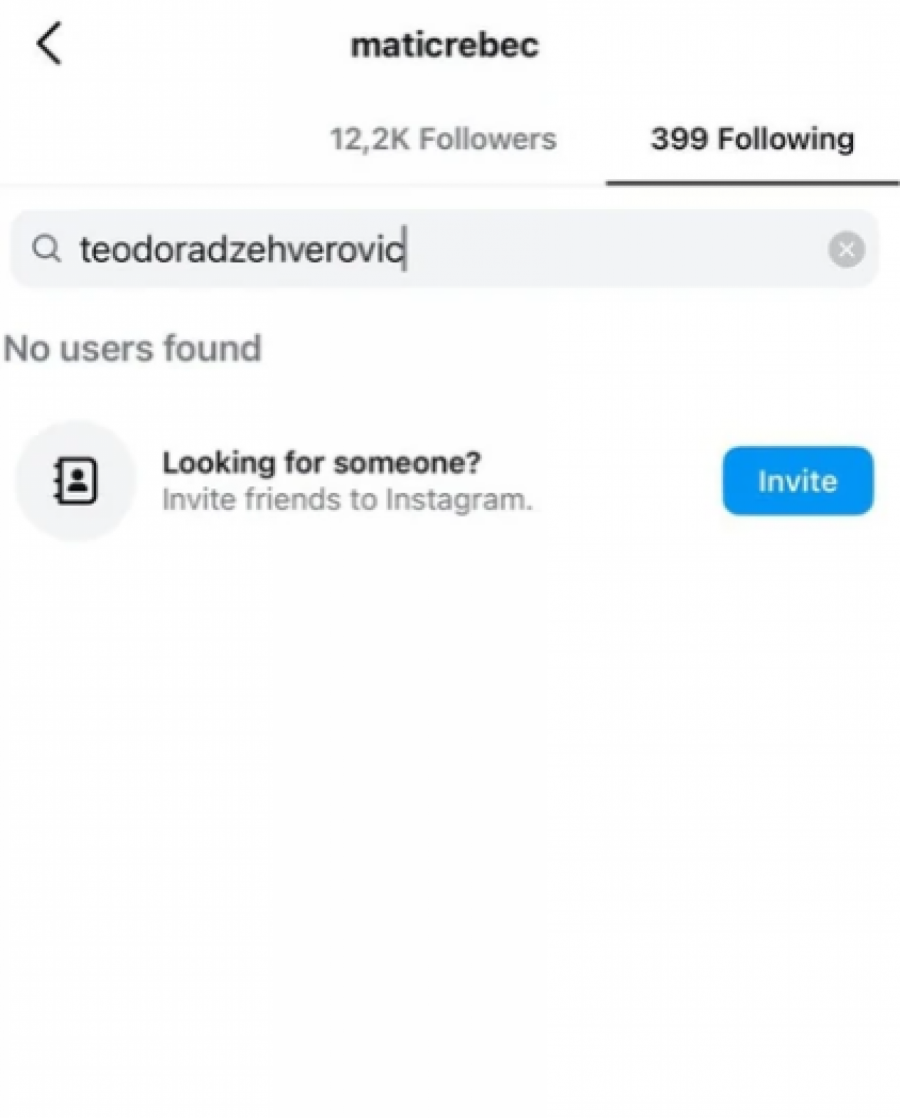
Task: Tap the blank area below Invite row
Action: 450,800
